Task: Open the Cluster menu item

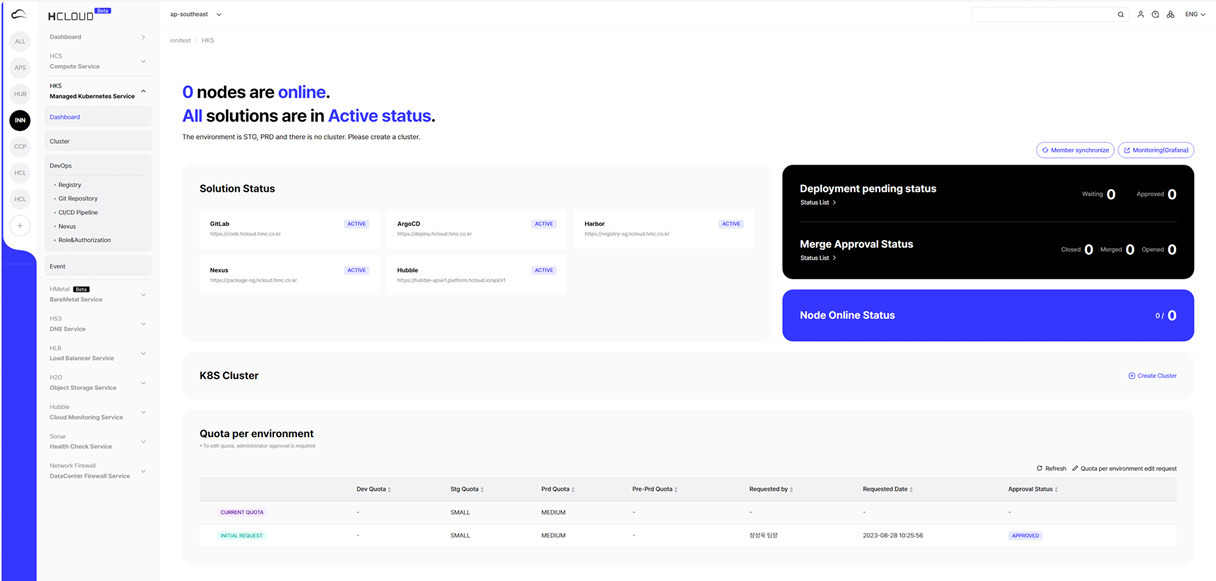Action: pos(98,141)
